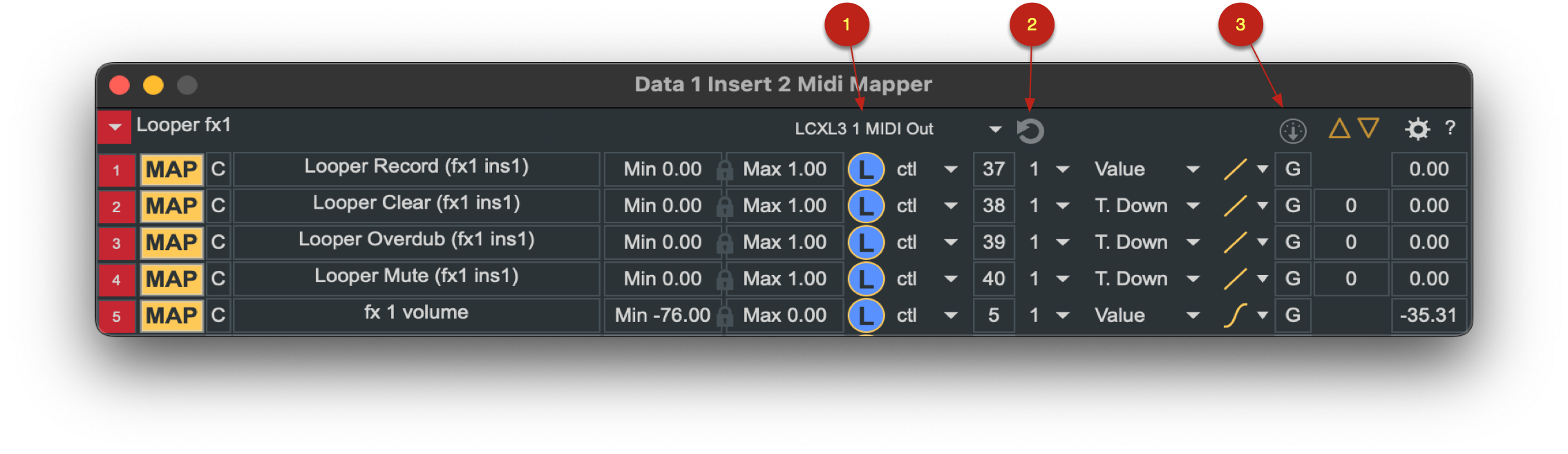Click the downward triangle move-down icon

(1368, 129)
